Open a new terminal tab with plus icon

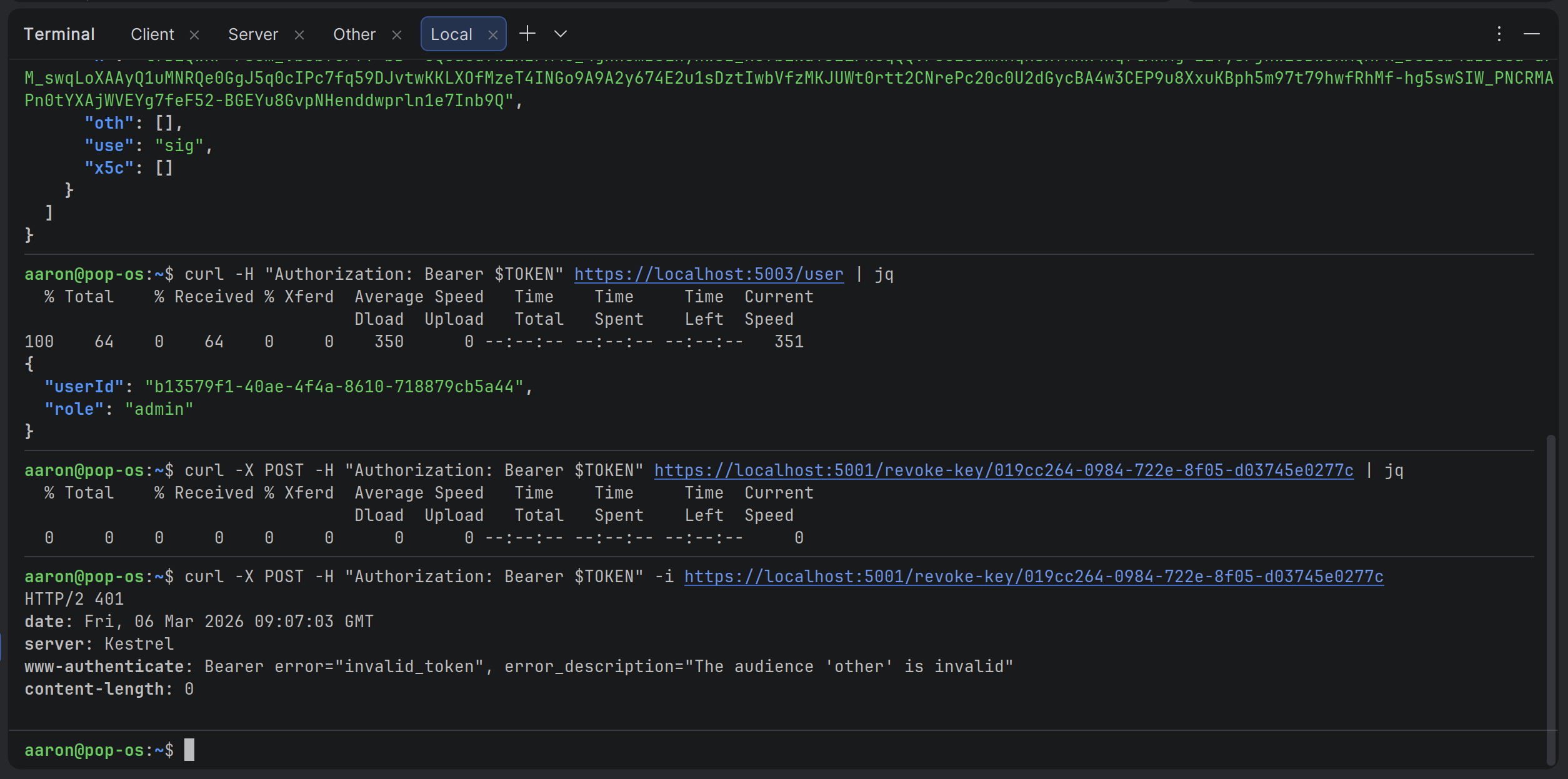(x=527, y=34)
